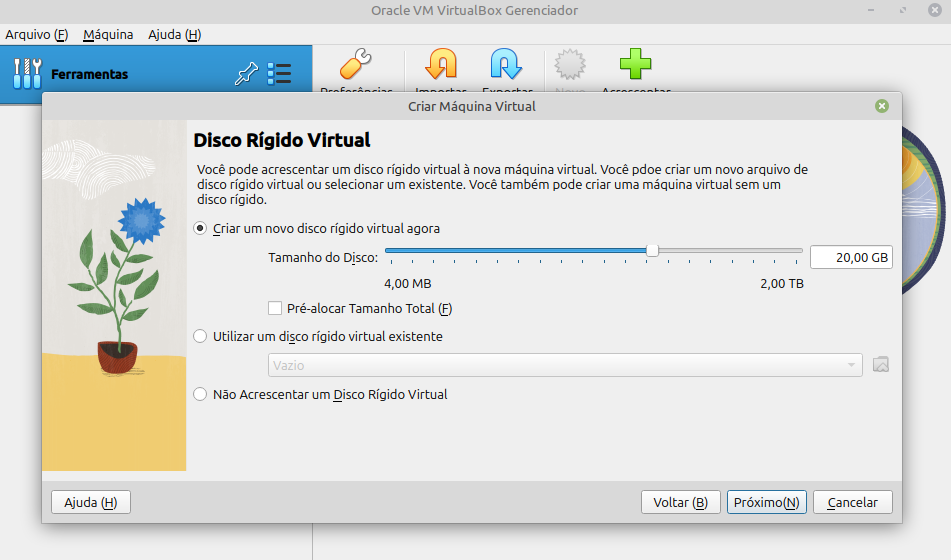
Task: Click the browse disk file icon
Action: 880,365
